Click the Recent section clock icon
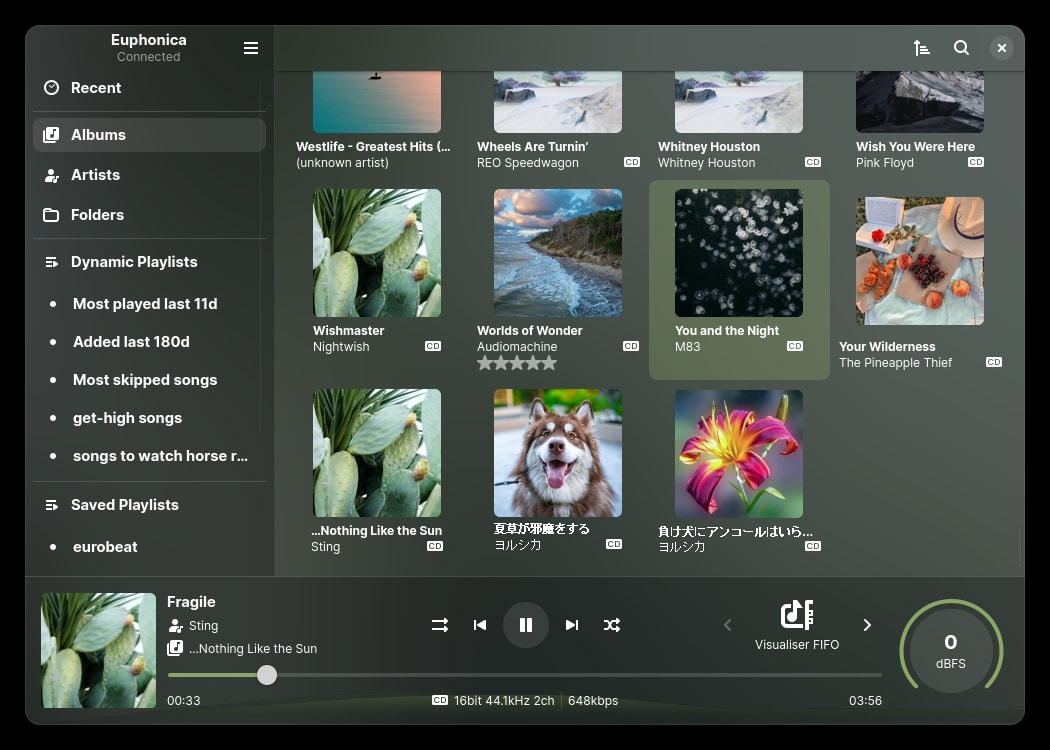The width and height of the screenshot is (1050, 750). point(52,87)
